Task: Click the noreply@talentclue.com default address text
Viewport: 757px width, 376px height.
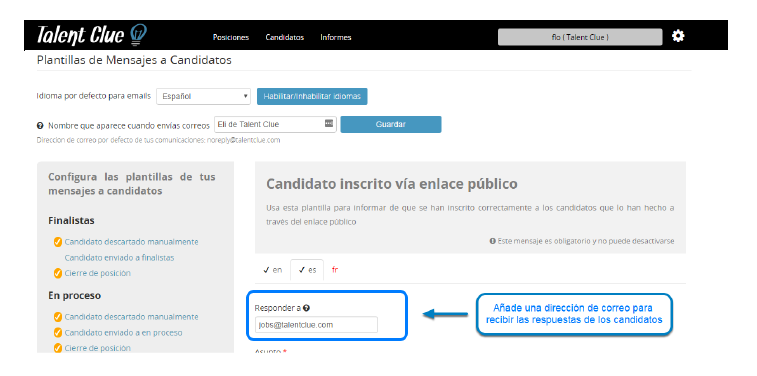Action: (243, 140)
